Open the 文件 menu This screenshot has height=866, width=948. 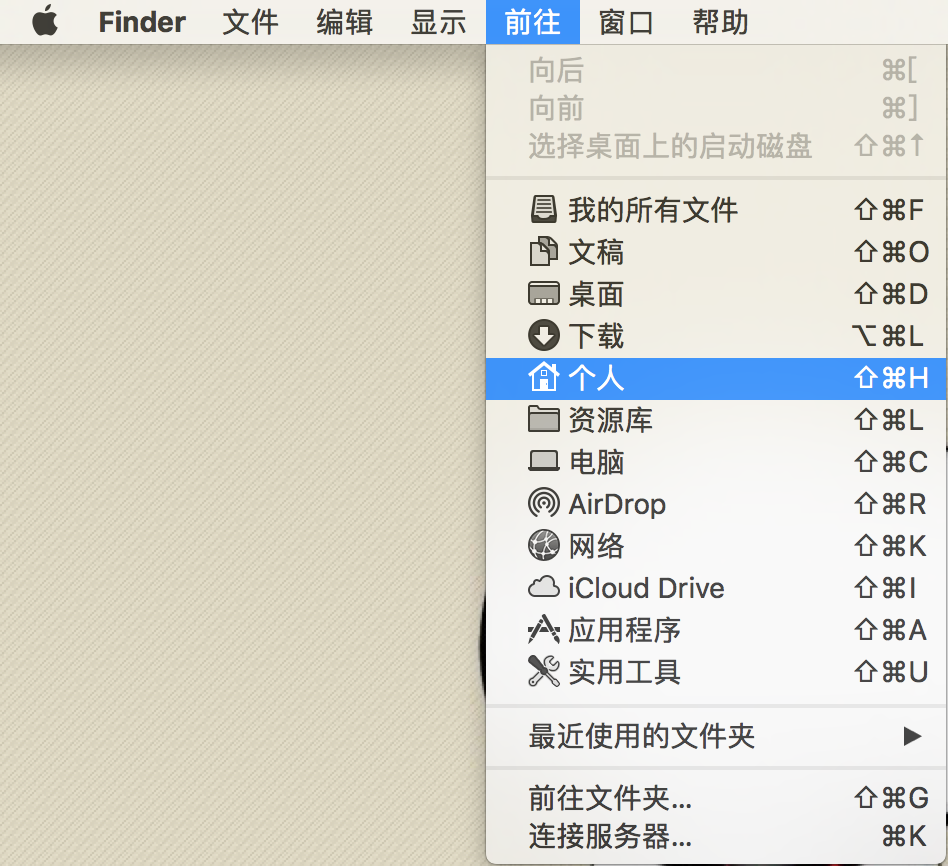coord(250,22)
